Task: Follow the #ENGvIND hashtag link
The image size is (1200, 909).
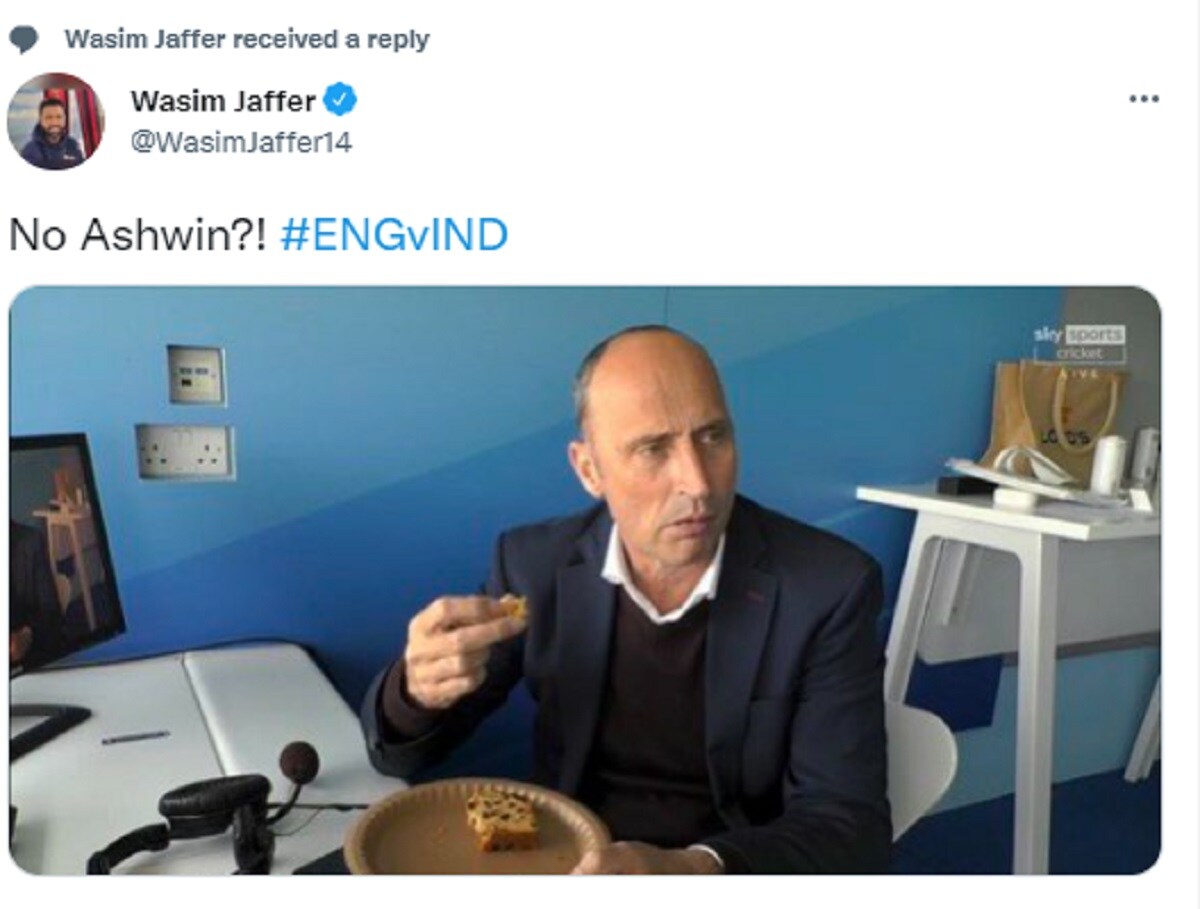Action: [x=394, y=235]
